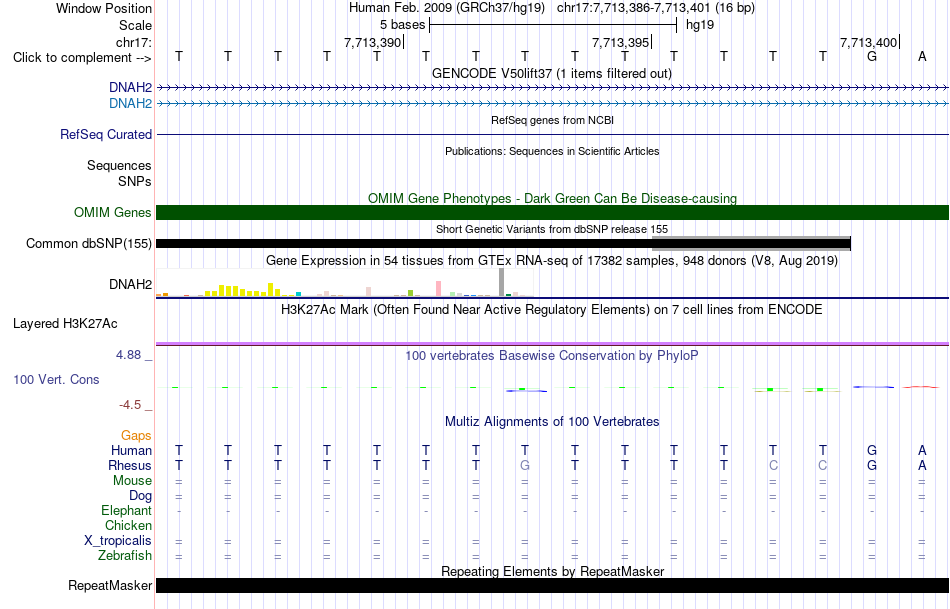Click the 5 bases scale bar
Image resolution: width=950 pixels, height=609 pixels.
coord(553,25)
